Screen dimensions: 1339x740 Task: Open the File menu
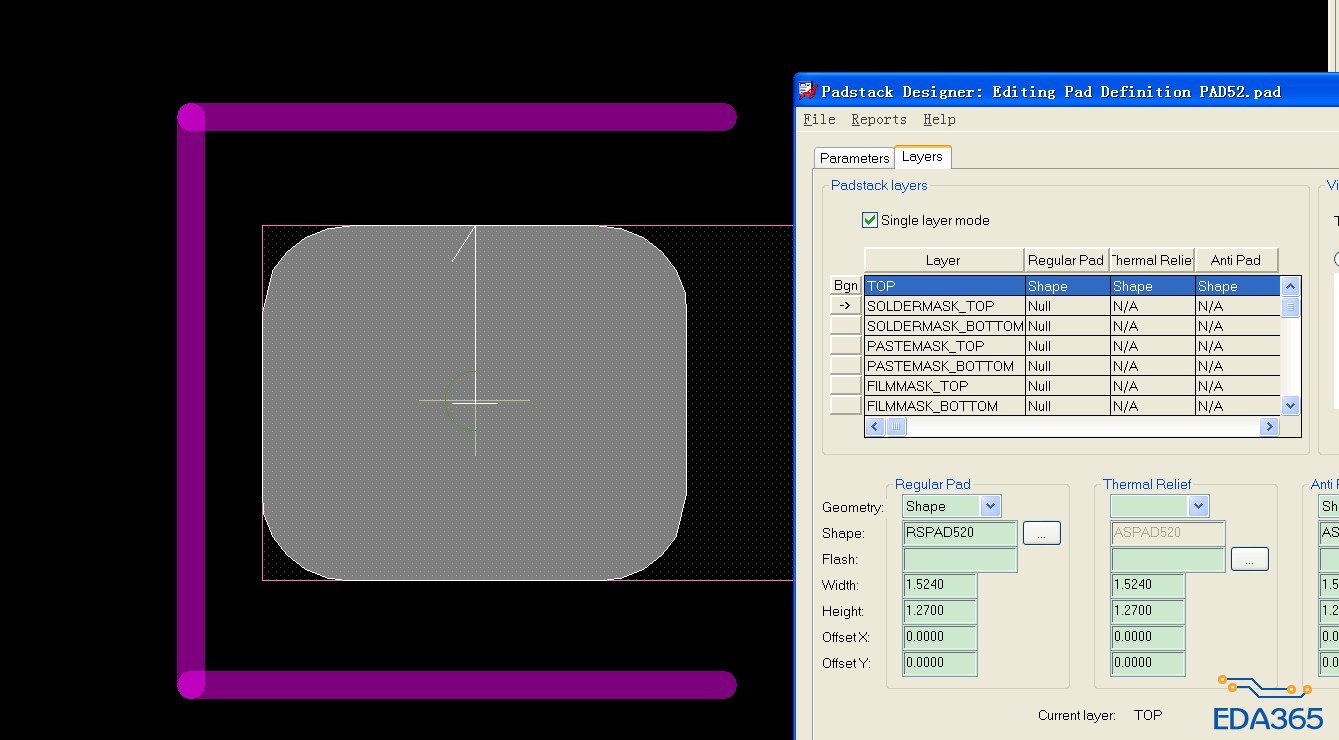(819, 120)
